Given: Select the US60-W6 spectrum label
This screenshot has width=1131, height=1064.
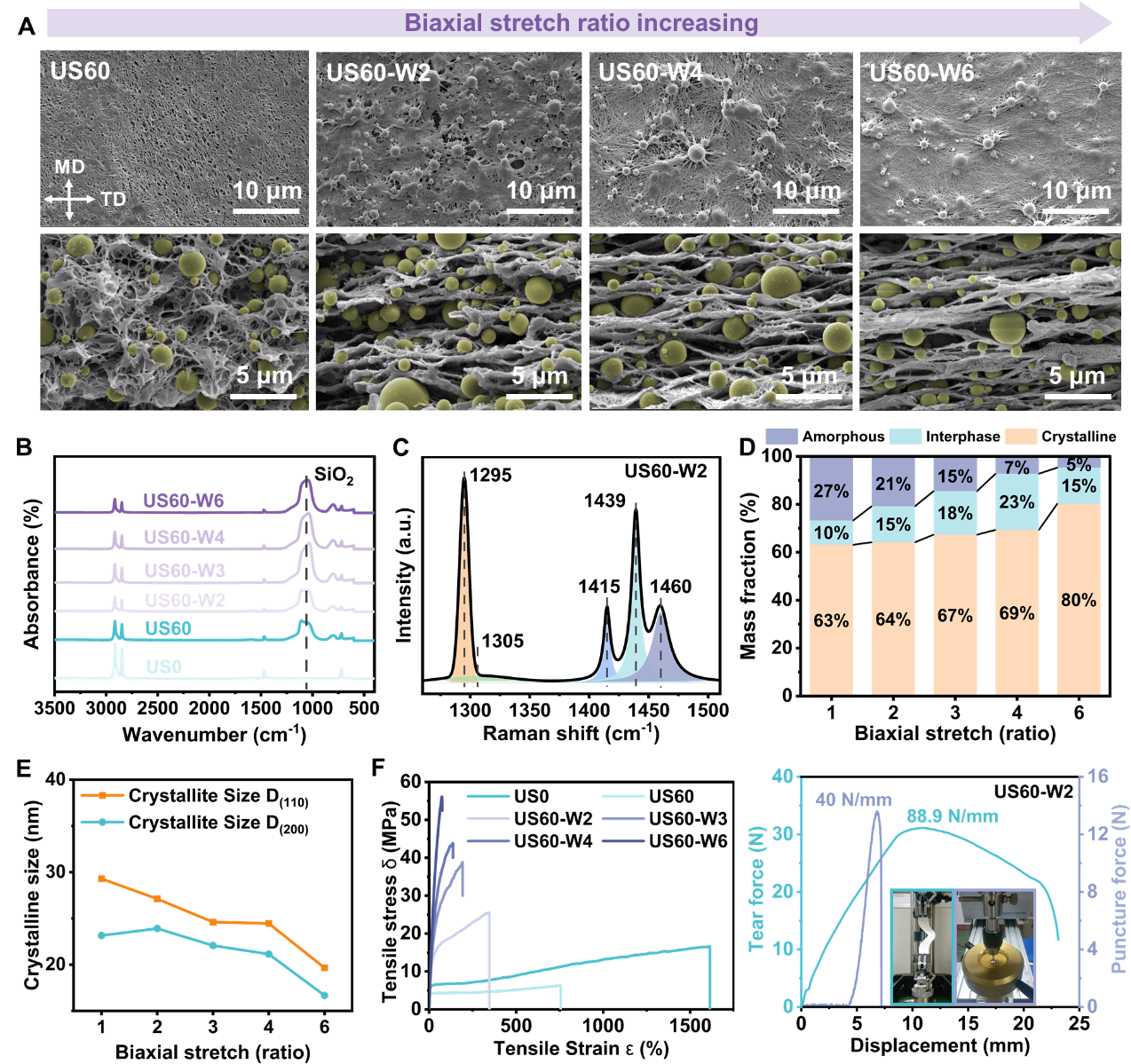Looking at the screenshot, I should 184,501.
